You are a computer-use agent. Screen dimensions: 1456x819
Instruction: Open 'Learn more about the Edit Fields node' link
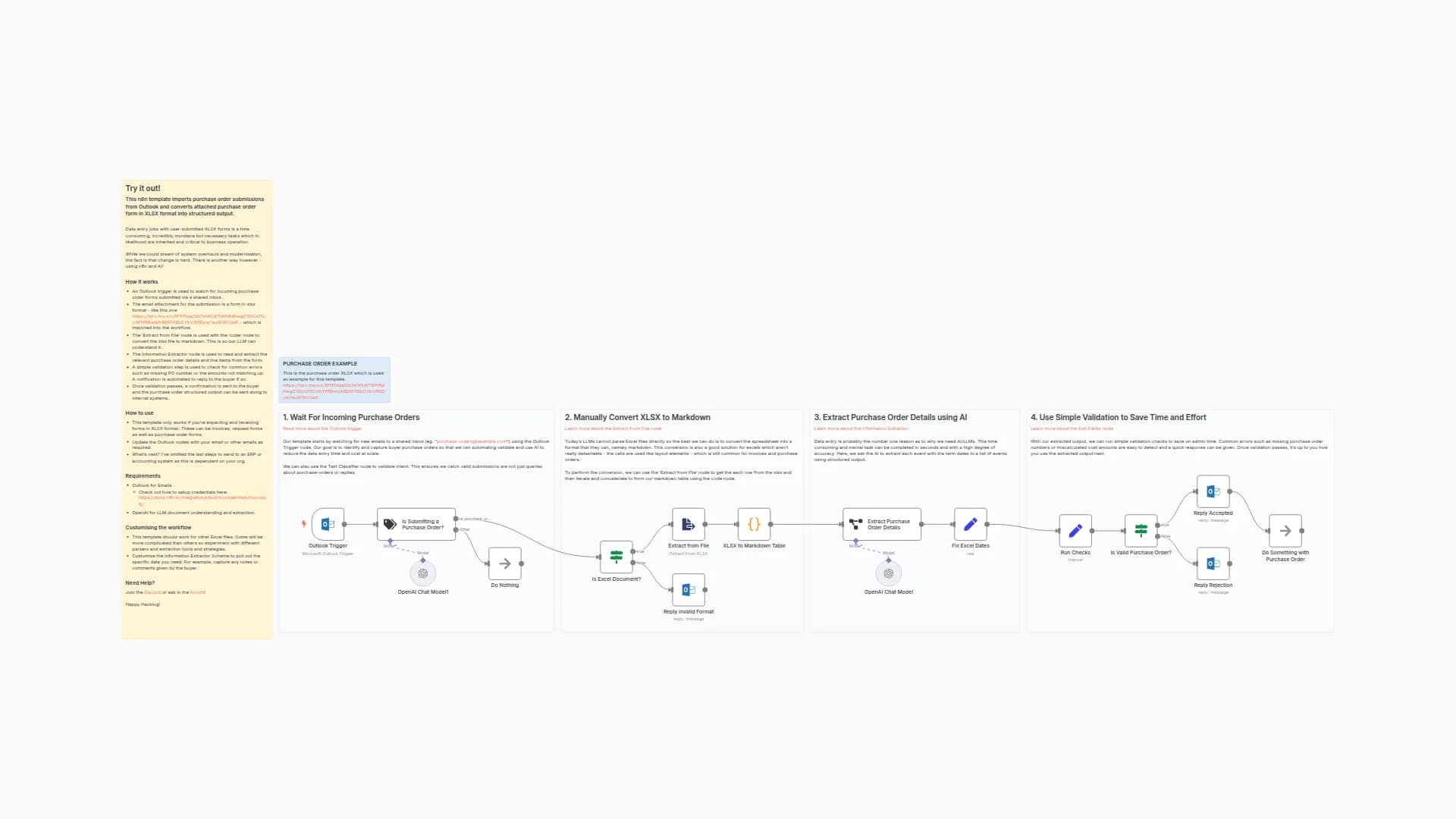click(x=1072, y=428)
